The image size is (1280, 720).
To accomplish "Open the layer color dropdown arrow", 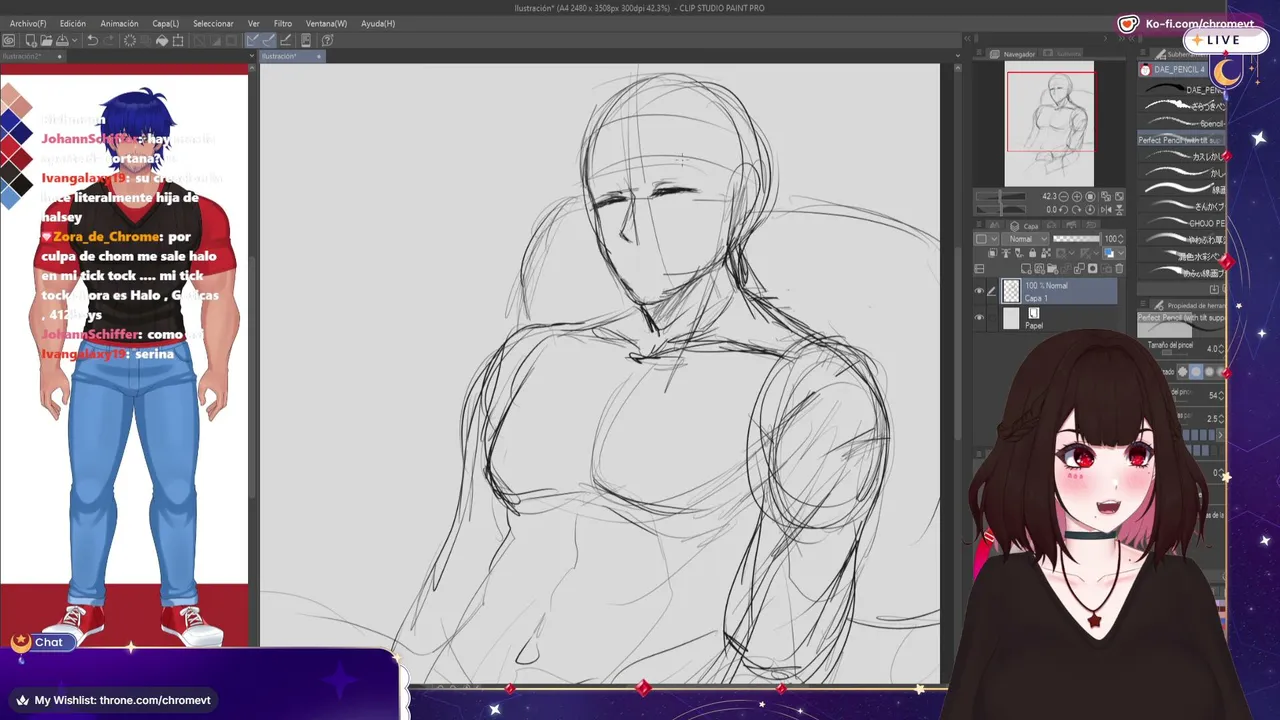I will point(1121,253).
